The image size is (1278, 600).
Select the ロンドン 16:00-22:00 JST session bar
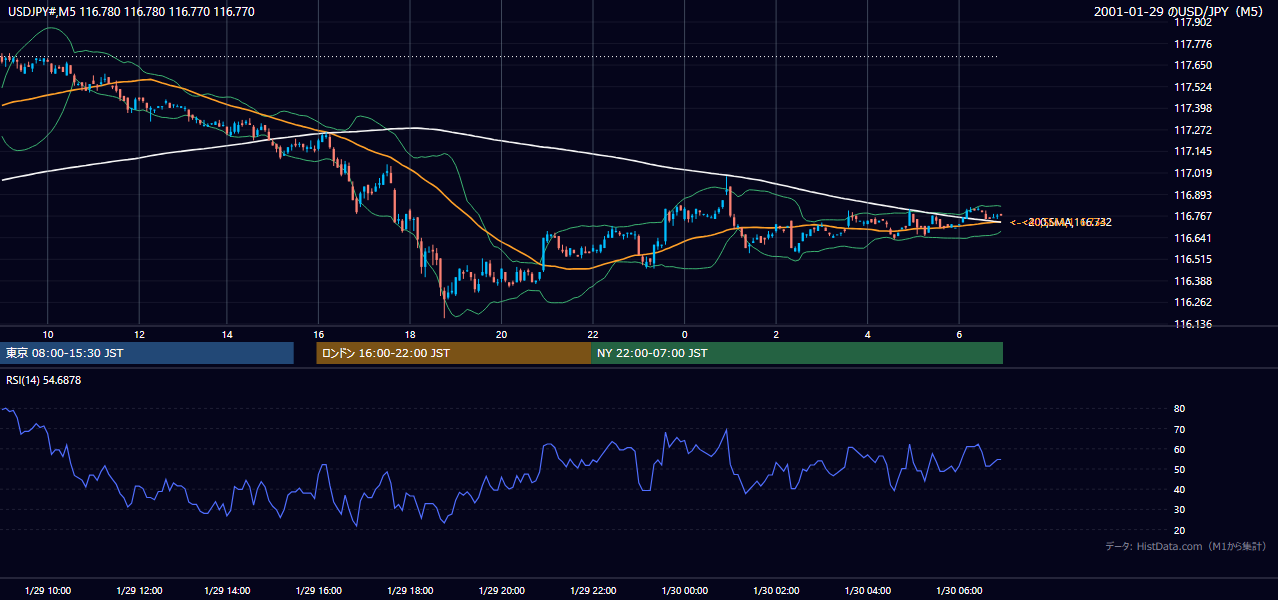click(x=454, y=353)
